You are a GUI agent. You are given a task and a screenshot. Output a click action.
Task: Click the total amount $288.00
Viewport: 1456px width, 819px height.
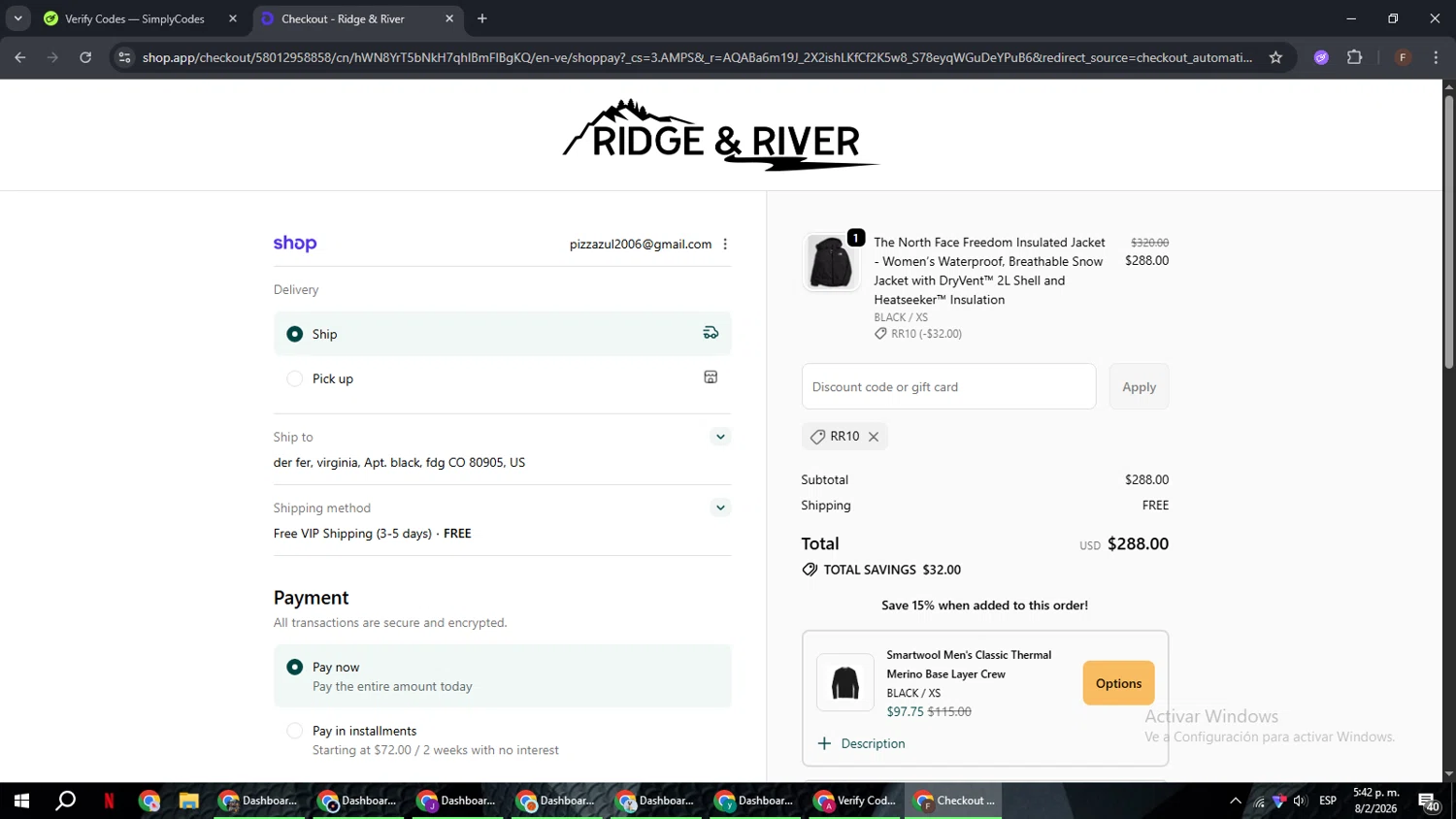click(1138, 544)
